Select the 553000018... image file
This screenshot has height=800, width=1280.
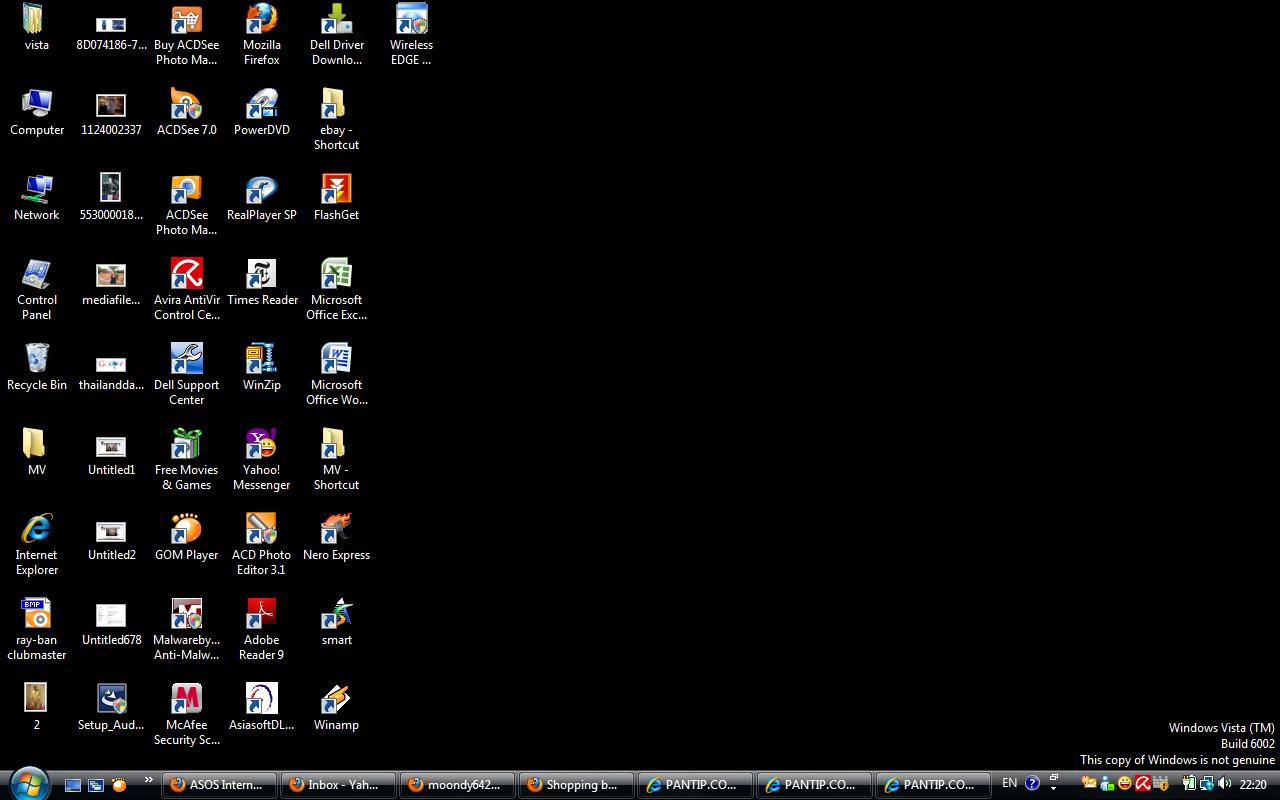coord(111,197)
